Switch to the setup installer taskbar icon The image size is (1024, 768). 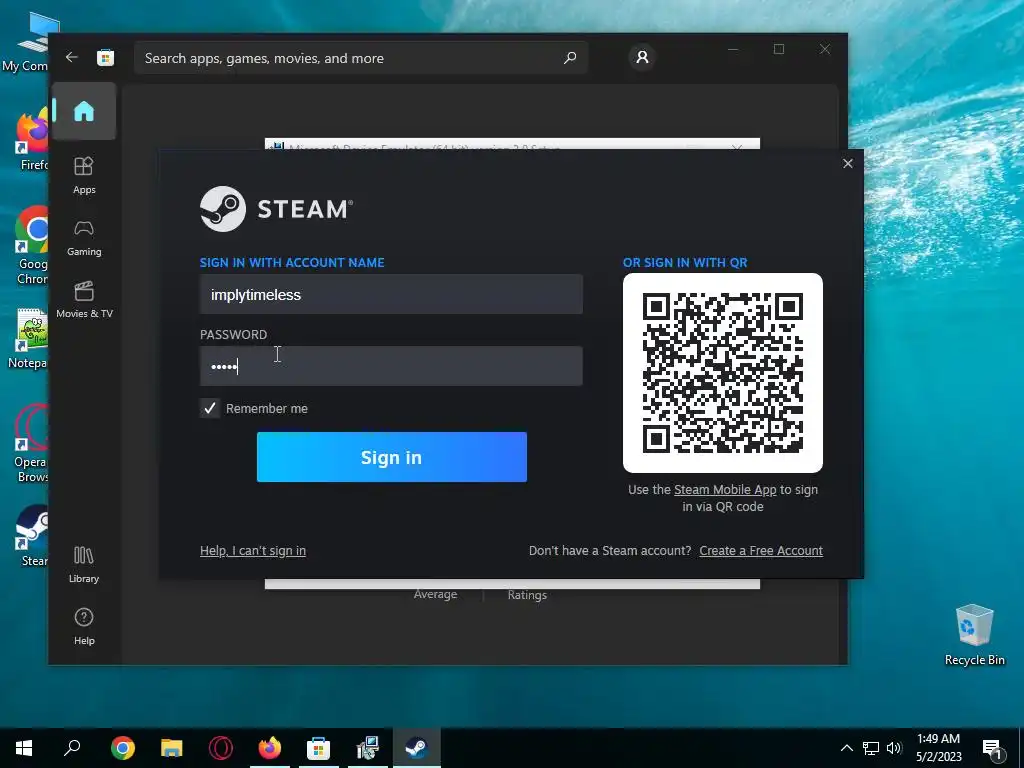pyautogui.click(x=368, y=748)
